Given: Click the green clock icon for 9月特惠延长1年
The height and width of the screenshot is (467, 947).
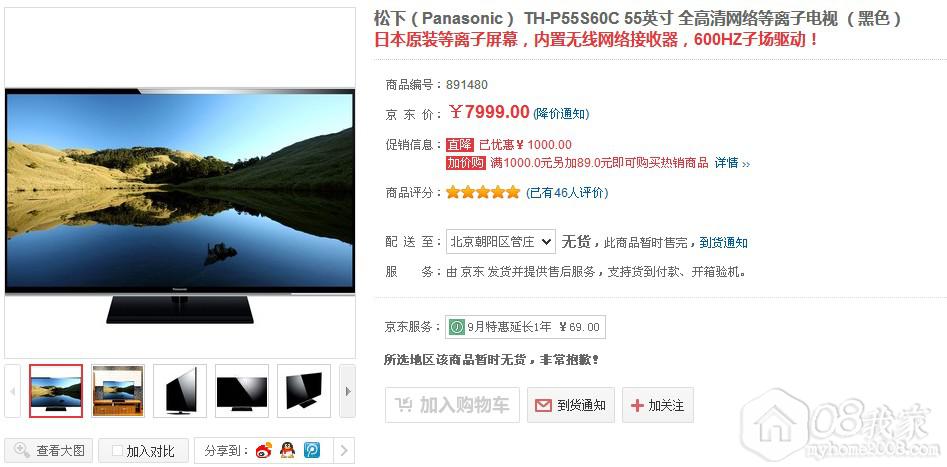Looking at the screenshot, I should [457, 327].
